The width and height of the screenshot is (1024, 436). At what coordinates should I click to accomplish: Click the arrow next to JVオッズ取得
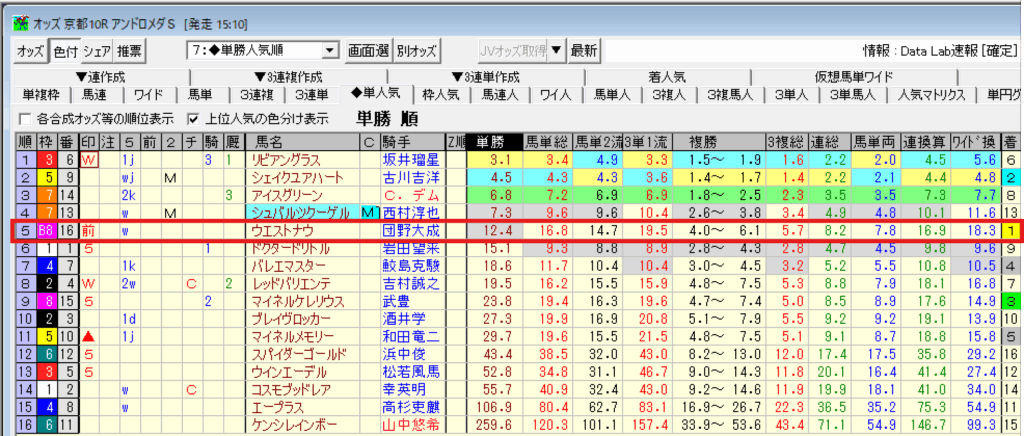(557, 50)
